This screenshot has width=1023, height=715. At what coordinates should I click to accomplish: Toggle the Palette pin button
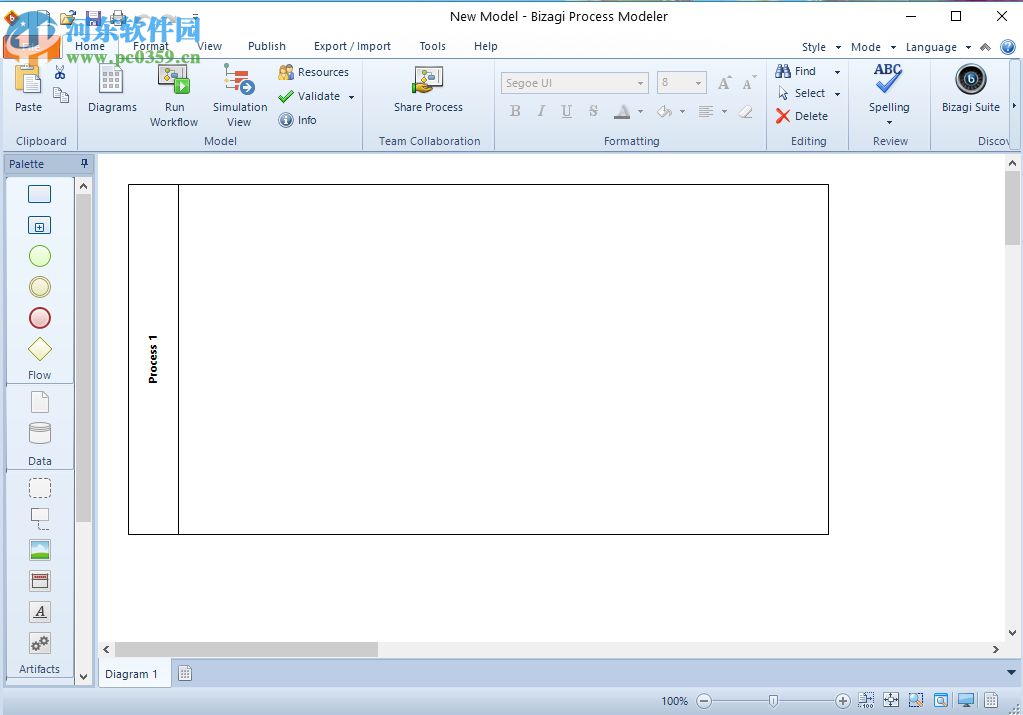pyautogui.click(x=85, y=163)
